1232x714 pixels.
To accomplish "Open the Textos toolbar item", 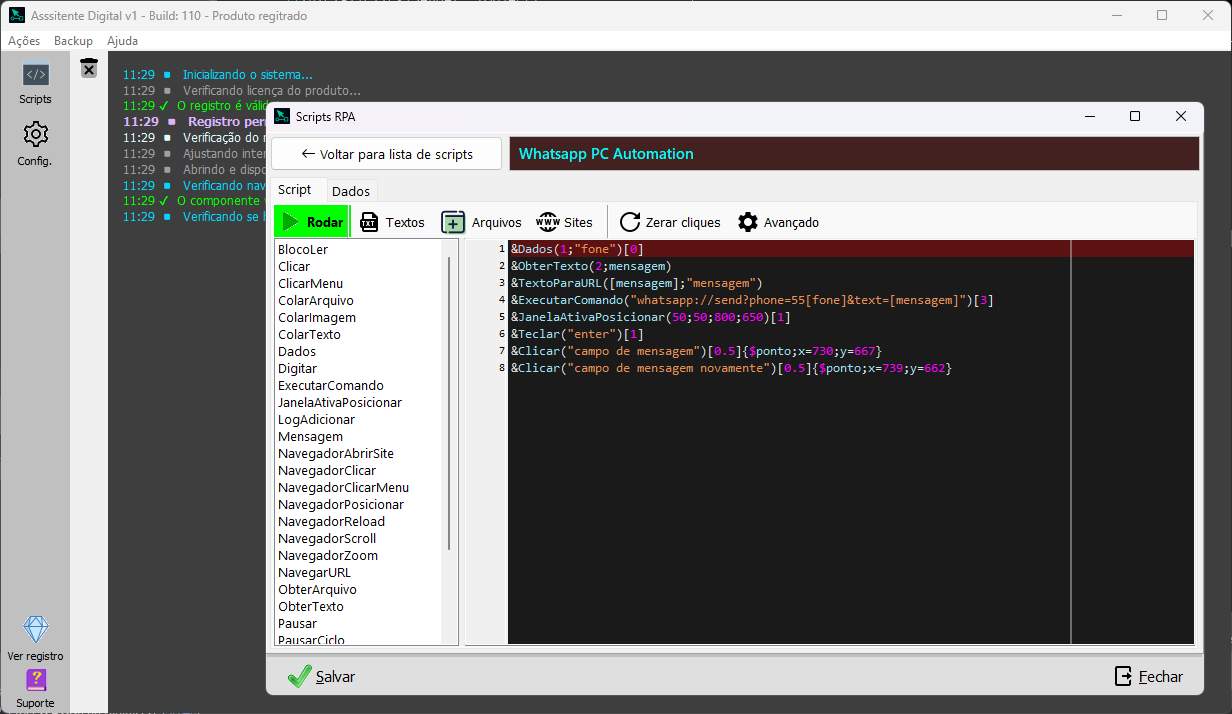I will [x=392, y=222].
